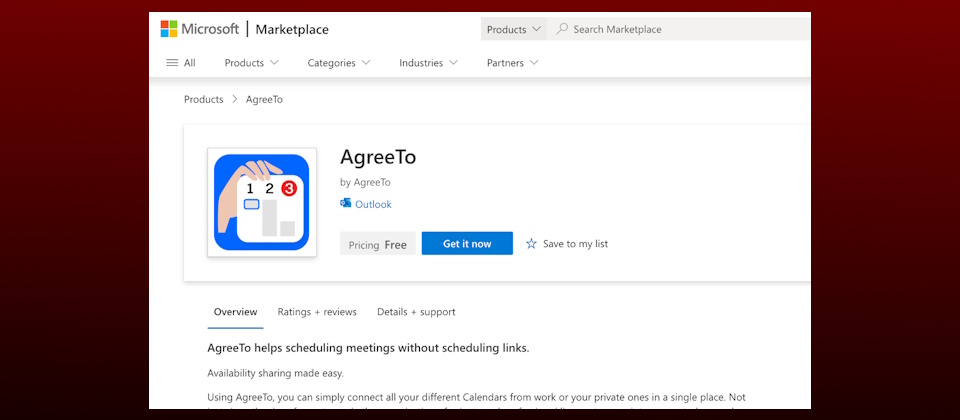Expand the Products search scope dropdown

[x=514, y=29]
